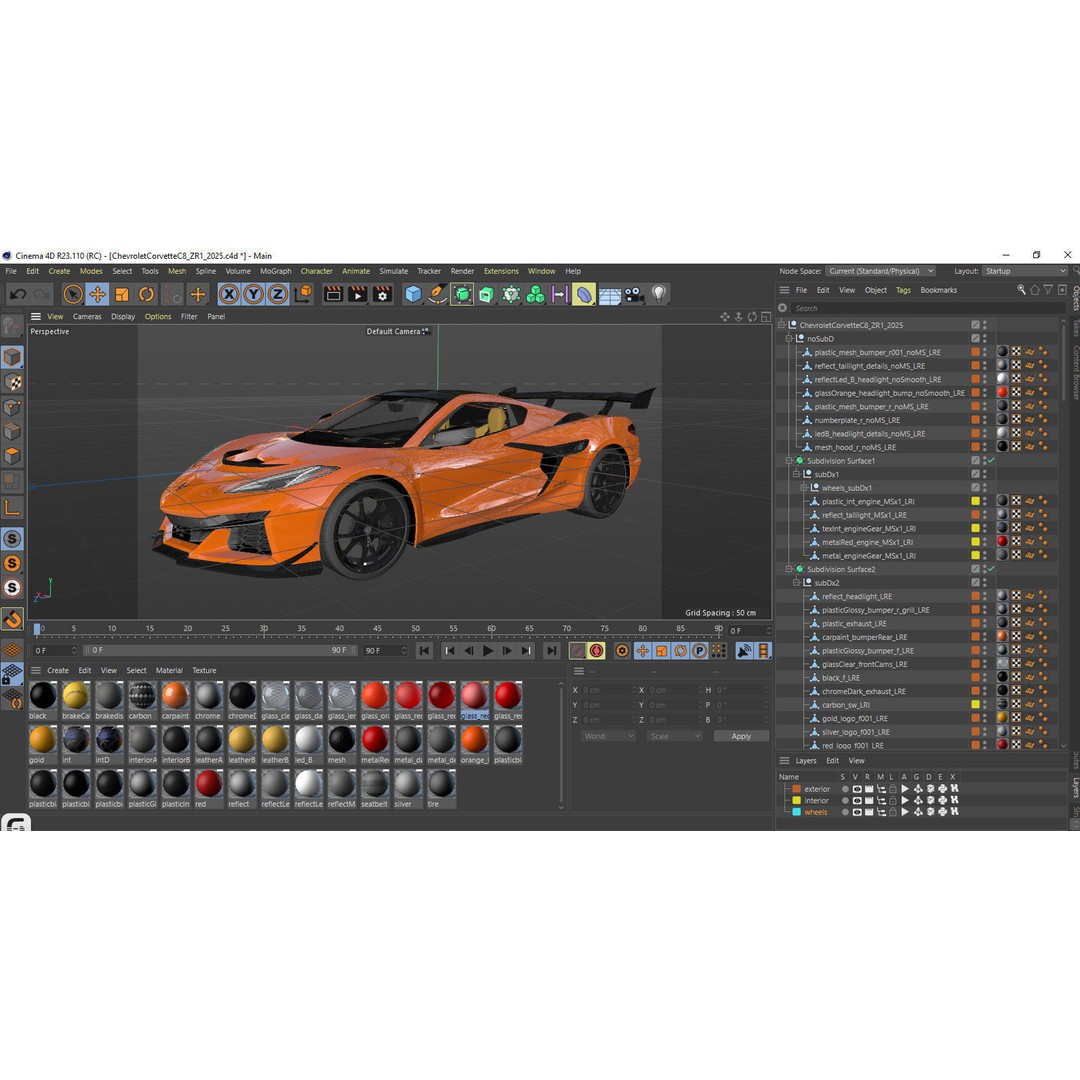Open the Layout Startup dropdown

pos(1024,271)
